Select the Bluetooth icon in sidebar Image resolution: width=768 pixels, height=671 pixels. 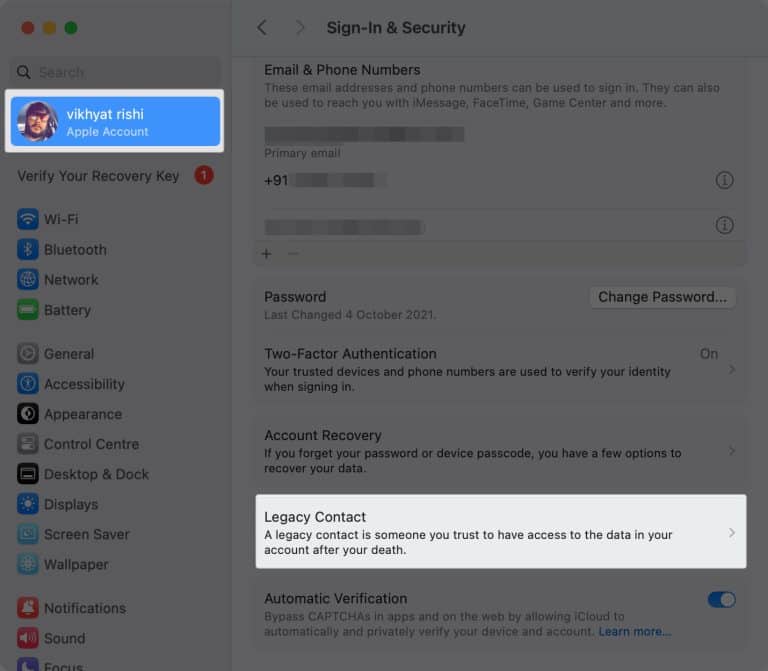(x=28, y=249)
